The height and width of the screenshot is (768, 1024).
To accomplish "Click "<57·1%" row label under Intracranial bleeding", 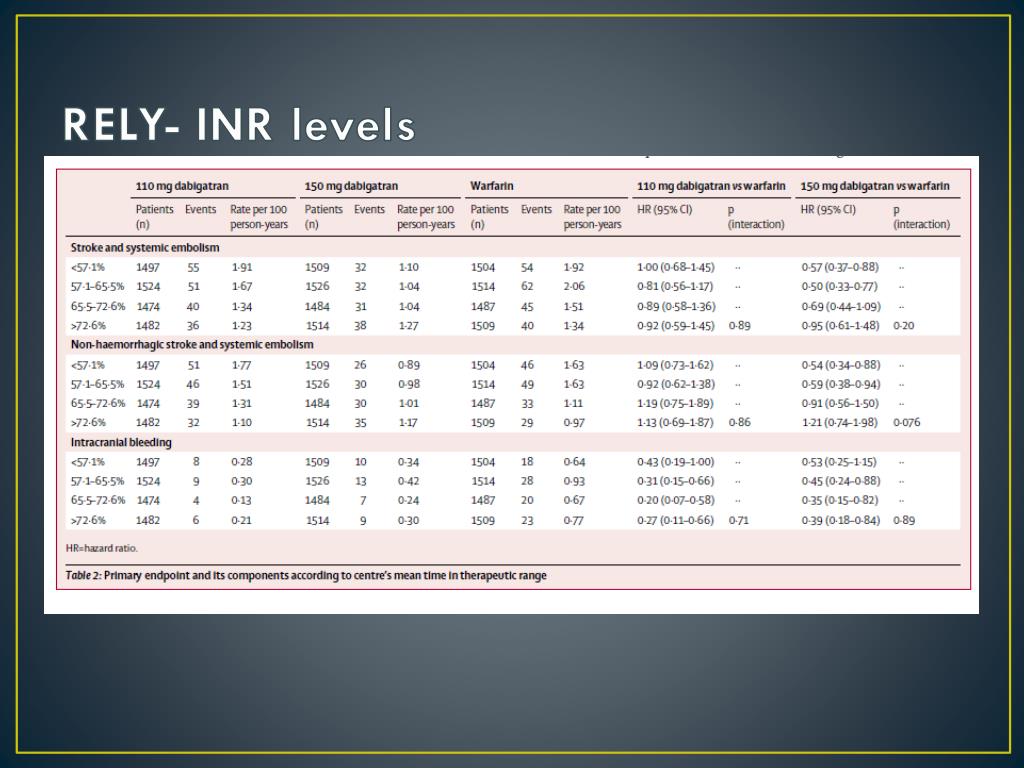I will (88, 462).
